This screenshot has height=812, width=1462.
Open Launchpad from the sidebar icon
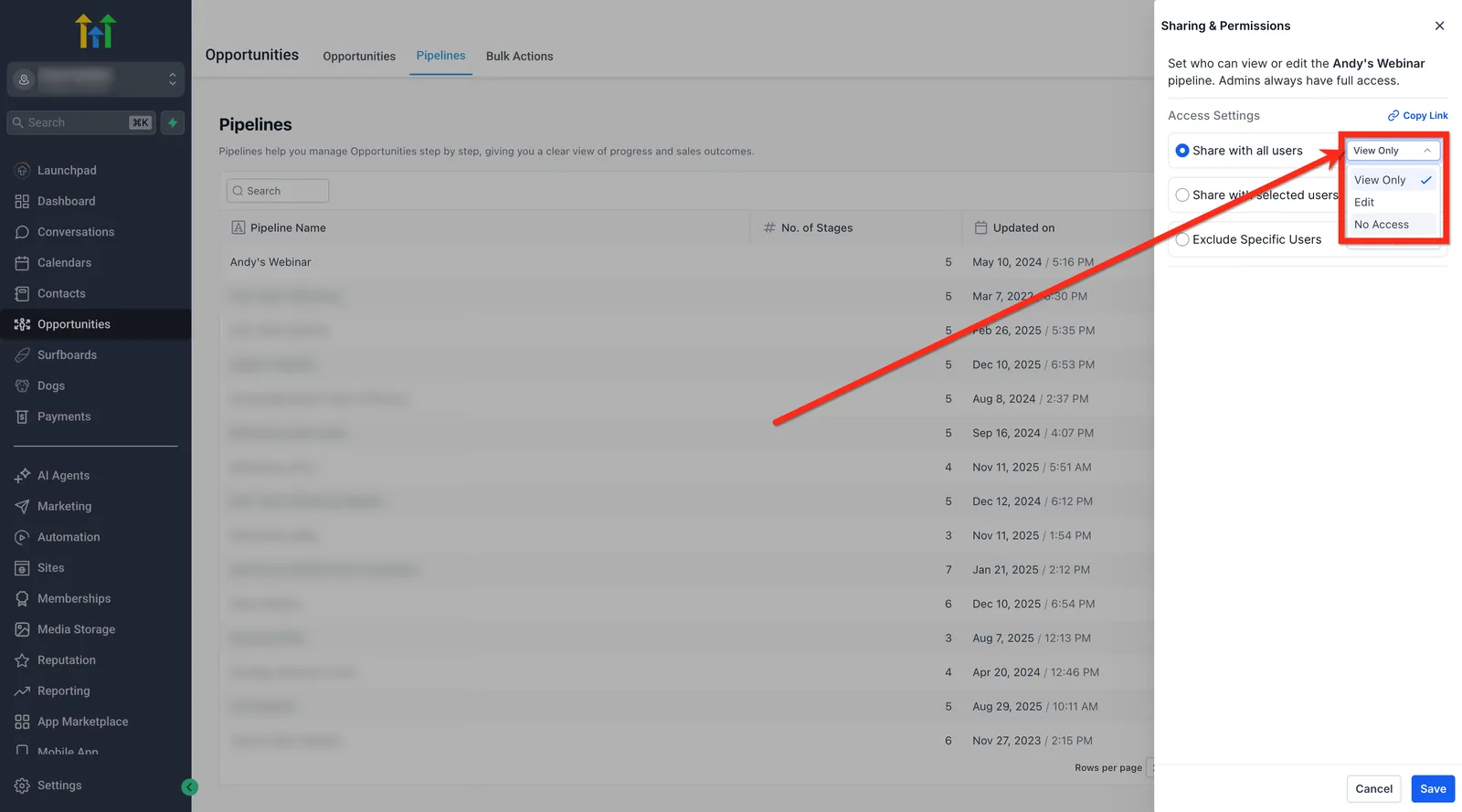click(x=22, y=171)
